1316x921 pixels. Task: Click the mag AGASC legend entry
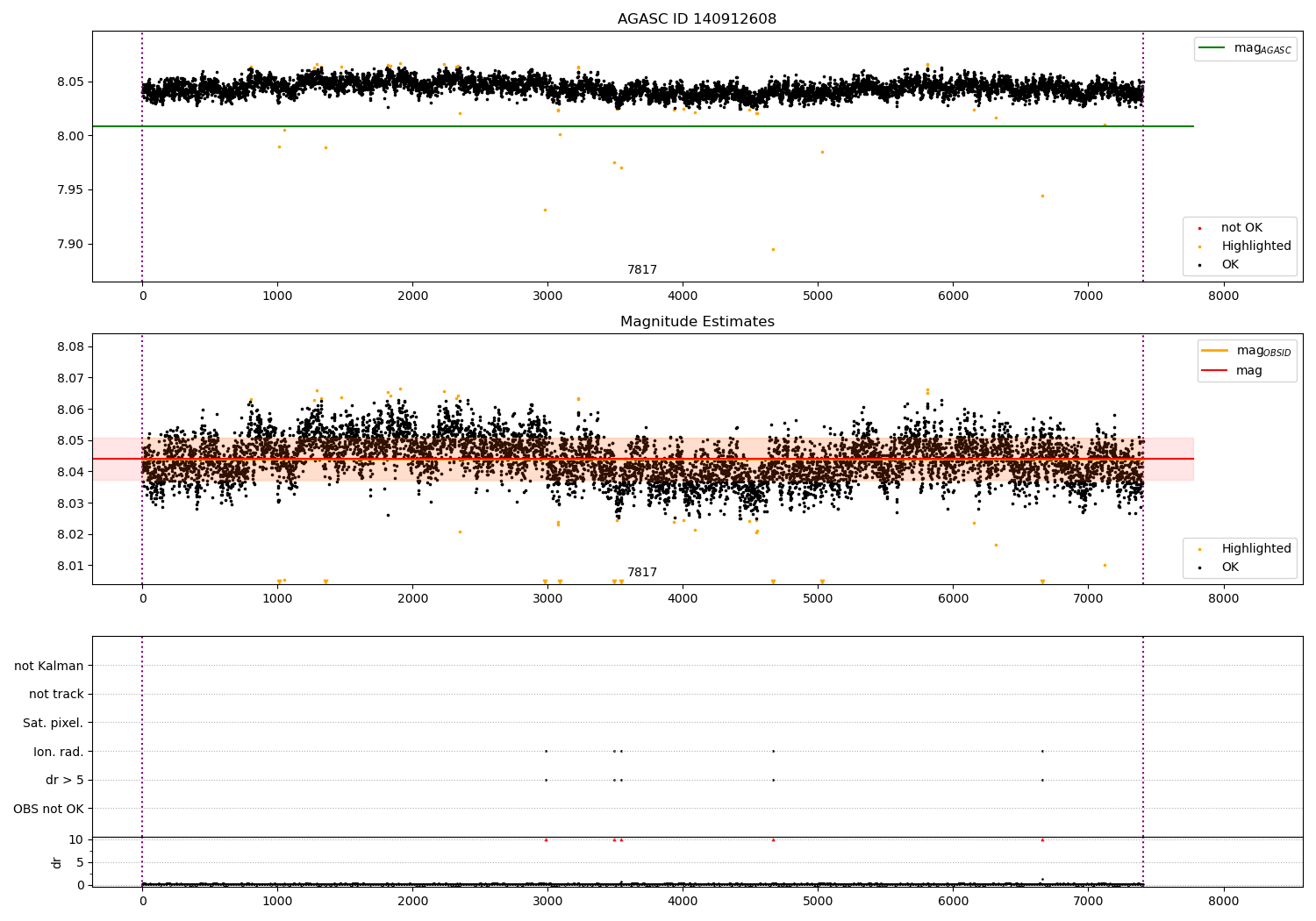pyautogui.click(x=1262, y=48)
